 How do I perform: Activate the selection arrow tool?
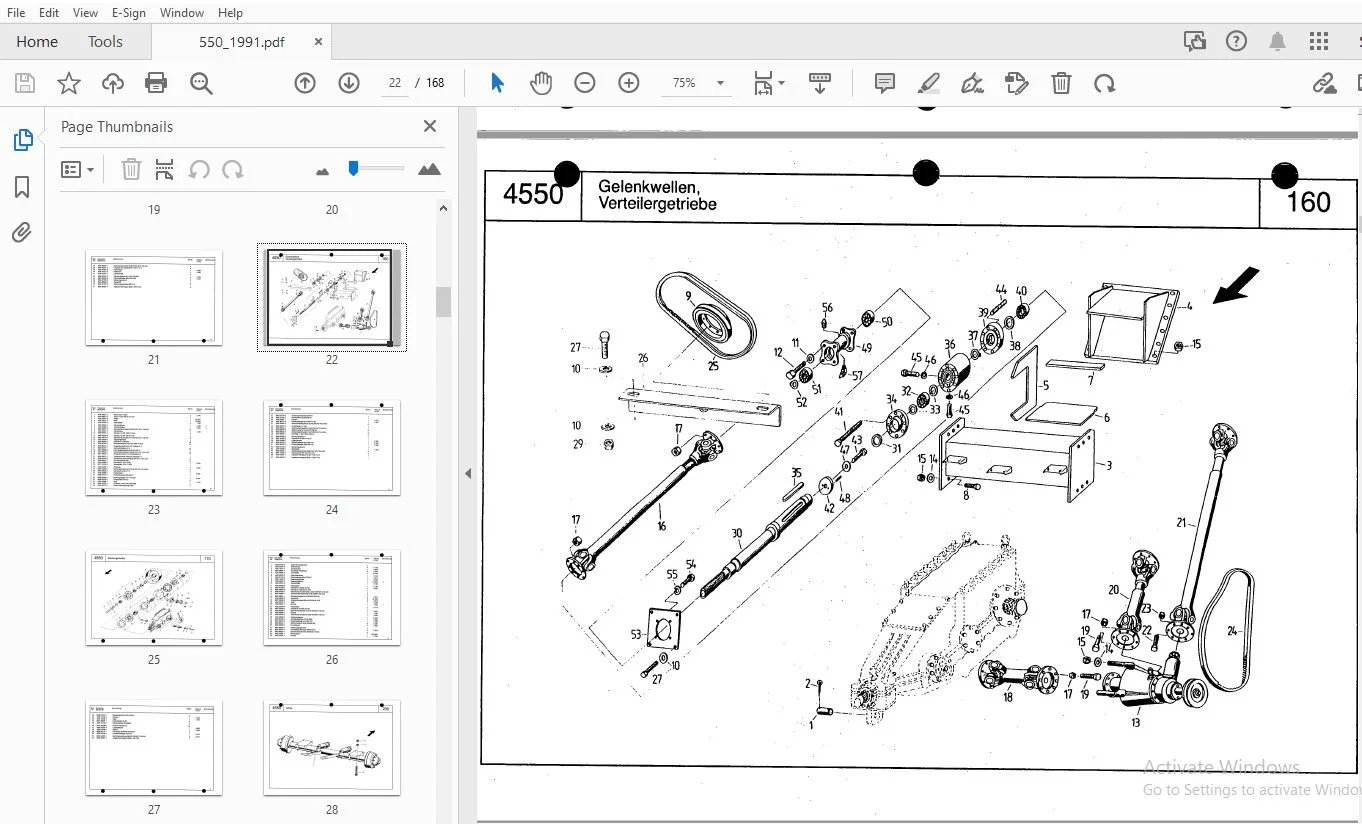click(x=497, y=83)
